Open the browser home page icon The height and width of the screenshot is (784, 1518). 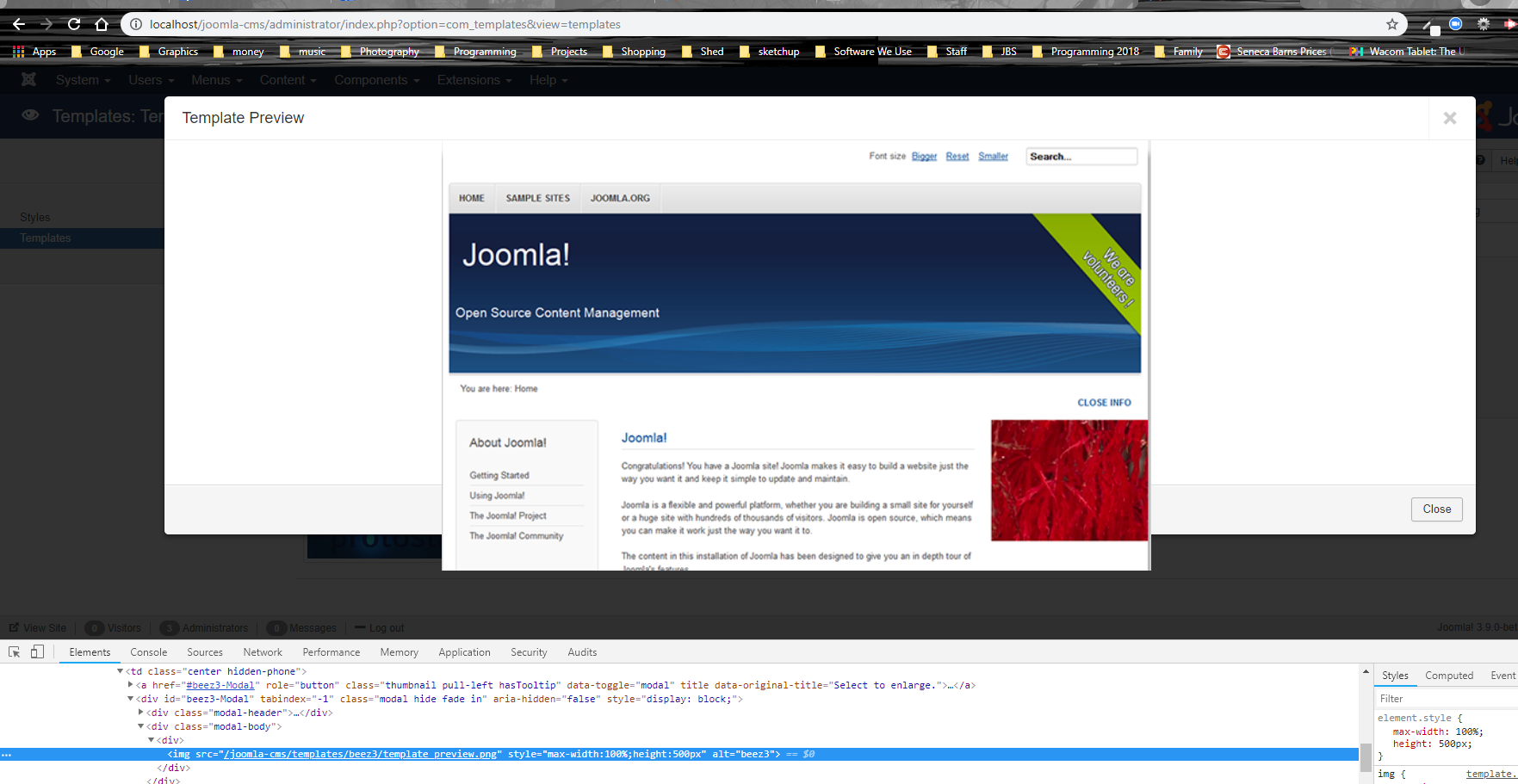pos(102,24)
